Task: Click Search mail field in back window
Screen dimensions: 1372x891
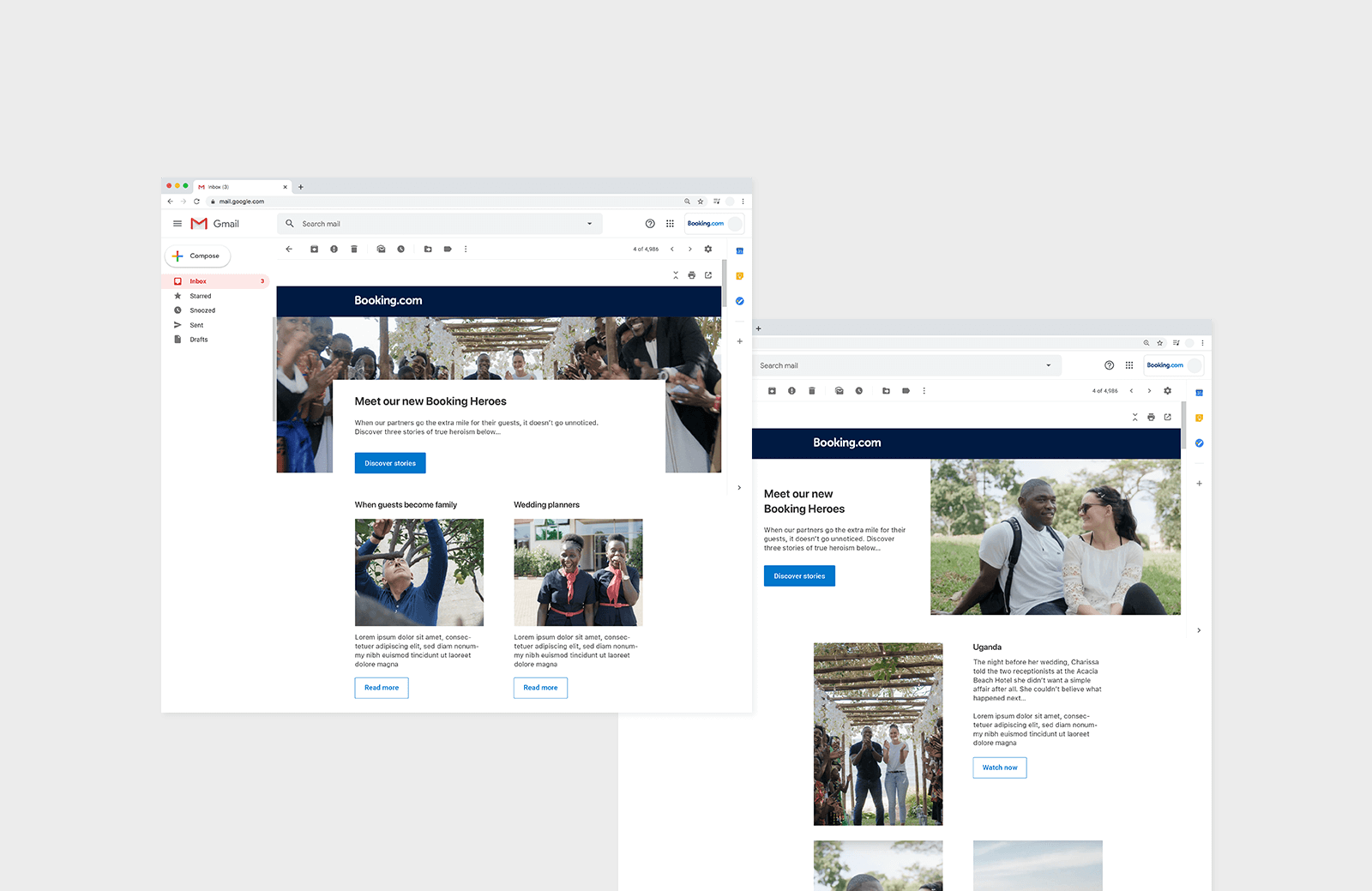Action: tap(907, 365)
